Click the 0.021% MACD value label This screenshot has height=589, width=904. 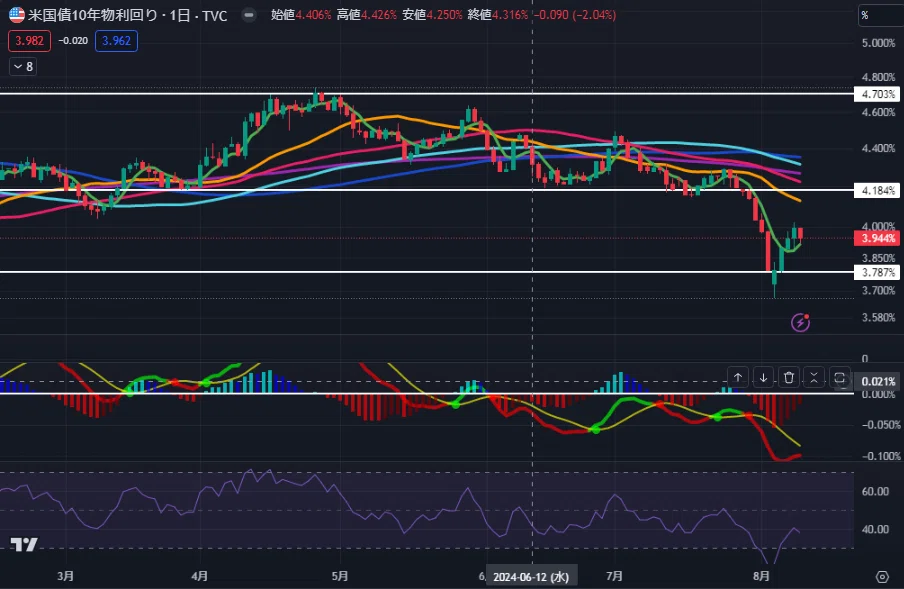pos(877,382)
